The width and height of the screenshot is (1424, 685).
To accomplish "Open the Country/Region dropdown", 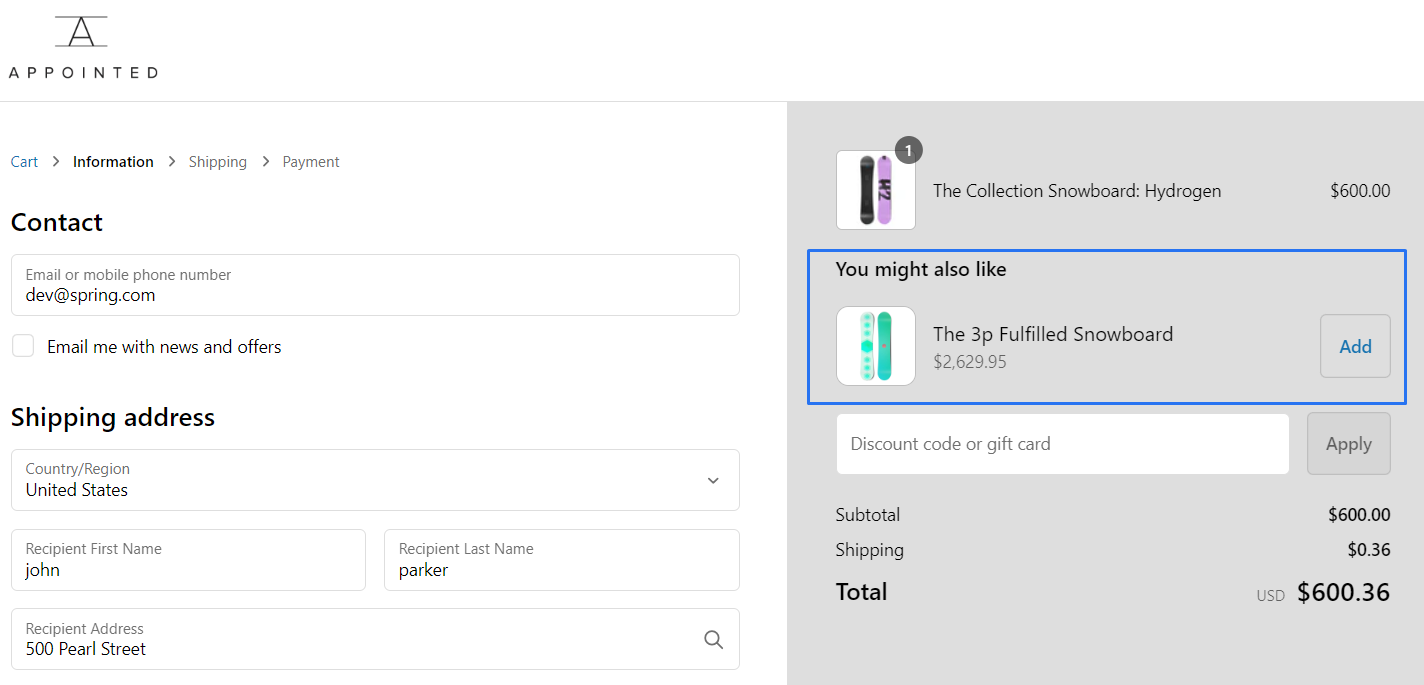I will click(375, 480).
